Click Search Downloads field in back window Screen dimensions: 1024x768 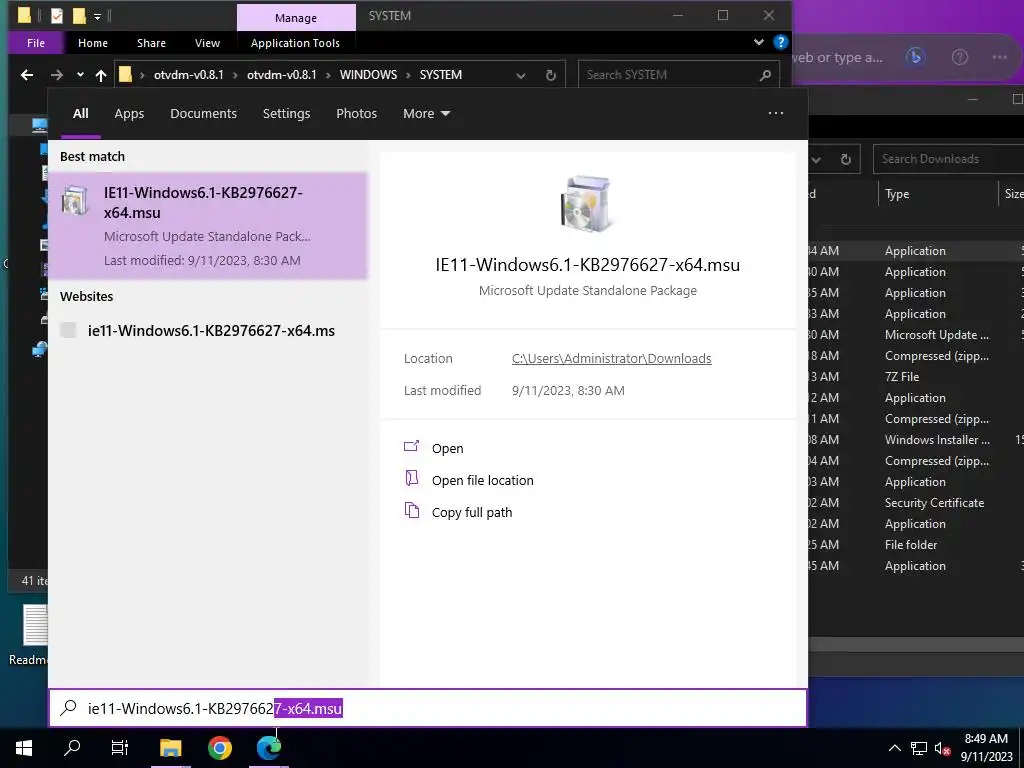click(x=948, y=159)
